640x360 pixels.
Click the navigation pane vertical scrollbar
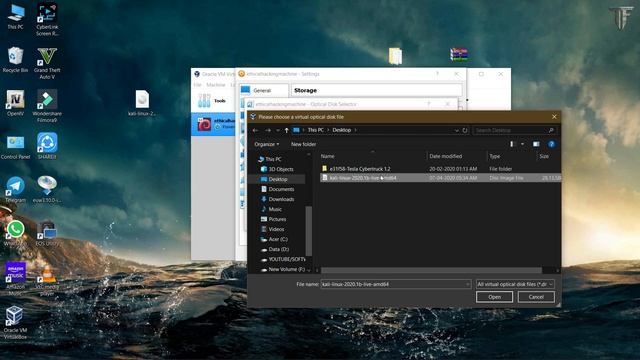[309, 231]
